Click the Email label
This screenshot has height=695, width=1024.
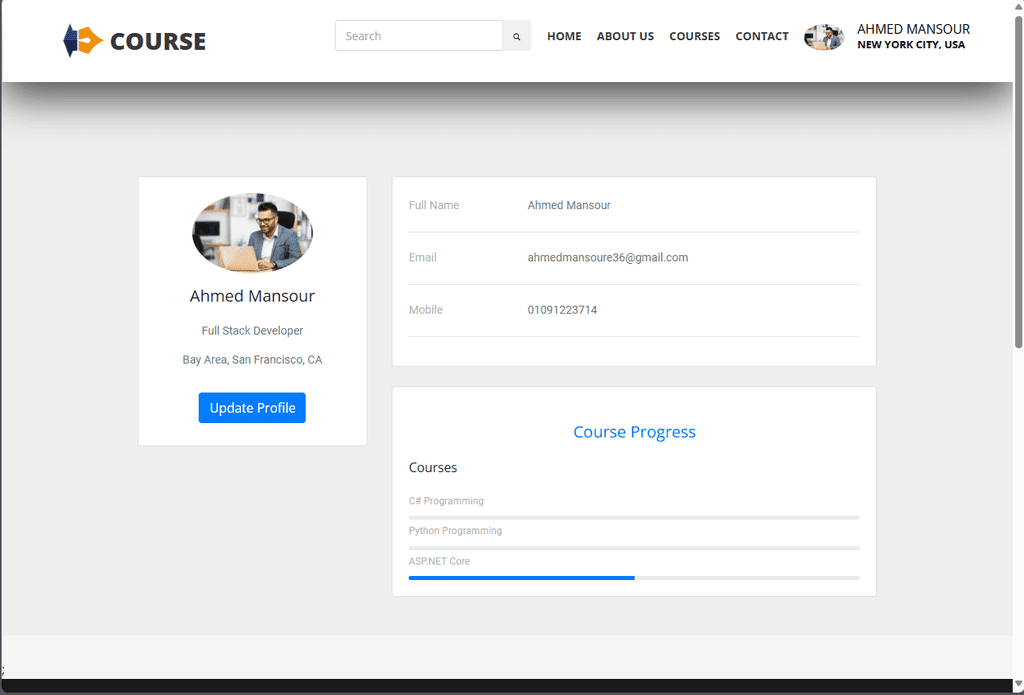tap(423, 257)
